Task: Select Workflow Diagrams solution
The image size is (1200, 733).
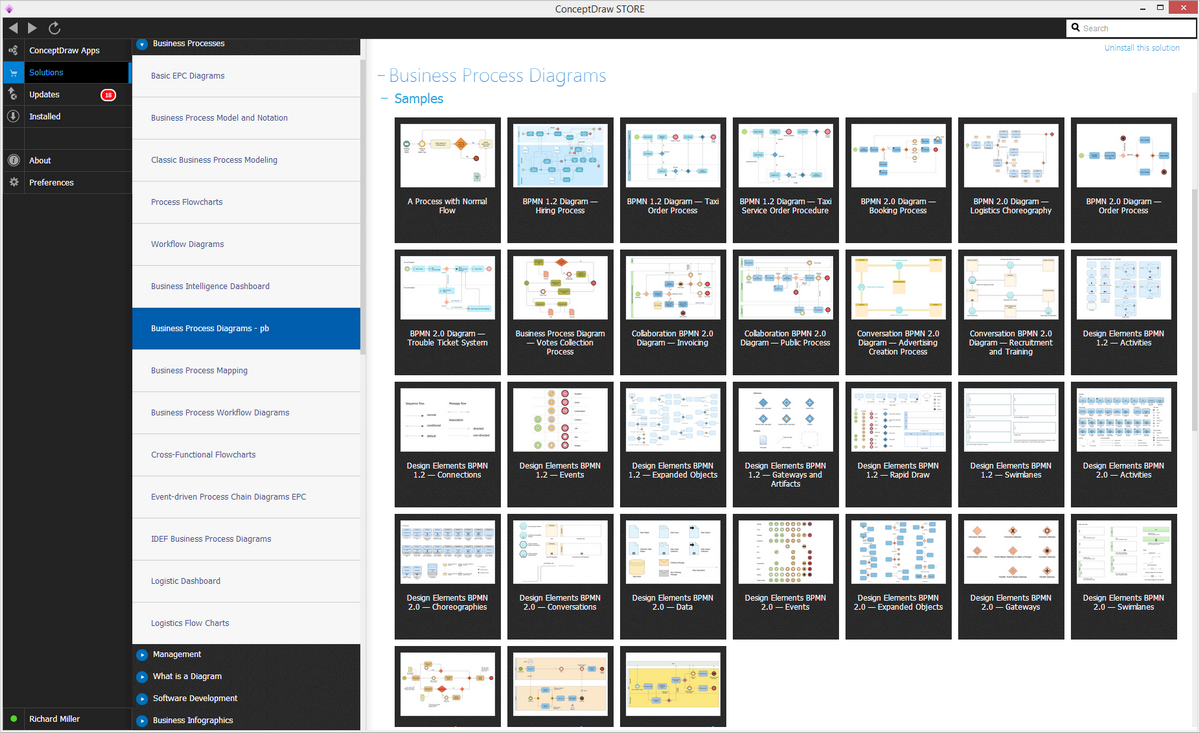Action: point(246,244)
